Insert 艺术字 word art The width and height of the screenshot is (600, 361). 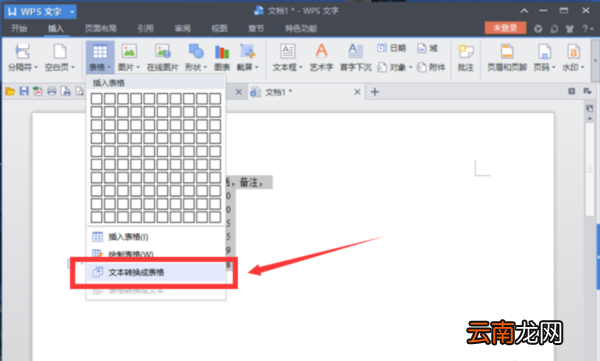(x=321, y=57)
